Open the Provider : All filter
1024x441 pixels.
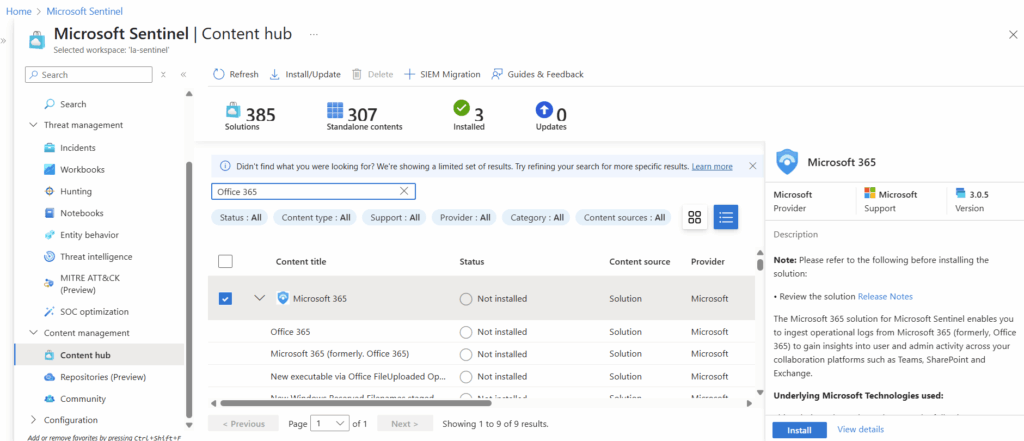point(465,218)
